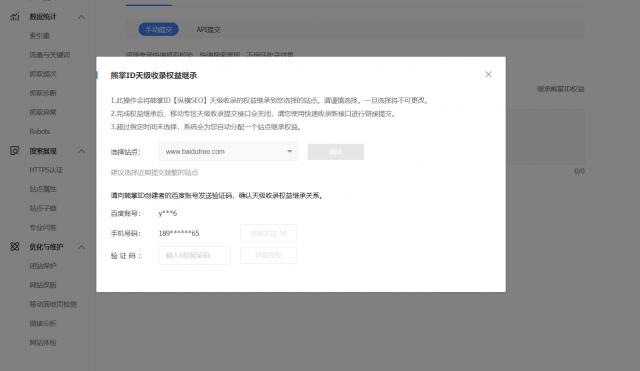The height and width of the screenshot is (371, 640).
Task: Click the 优化与维护 section header text
Action: 46,247
